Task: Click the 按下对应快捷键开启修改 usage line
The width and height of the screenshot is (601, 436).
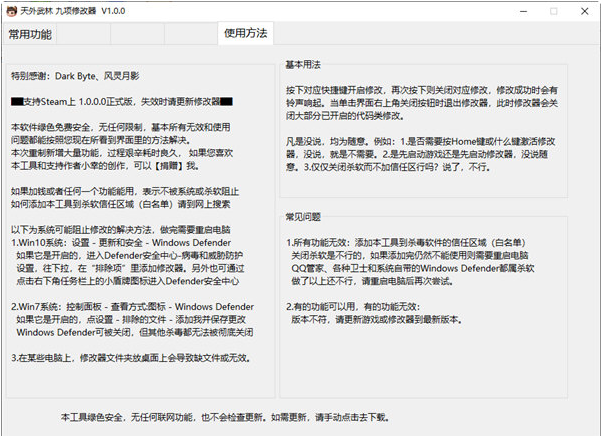Action: click(x=422, y=90)
